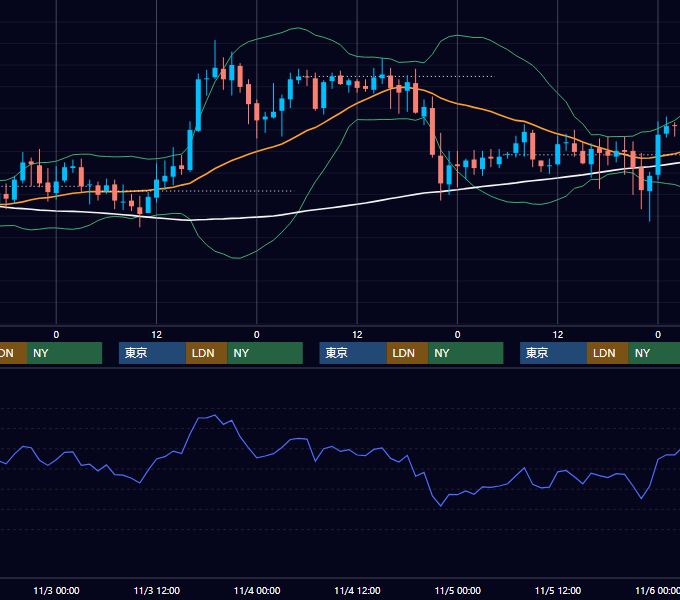Image resolution: width=680 pixels, height=600 pixels.
Task: Select the 11/5 00:00 date label
Action: pyautogui.click(x=458, y=590)
